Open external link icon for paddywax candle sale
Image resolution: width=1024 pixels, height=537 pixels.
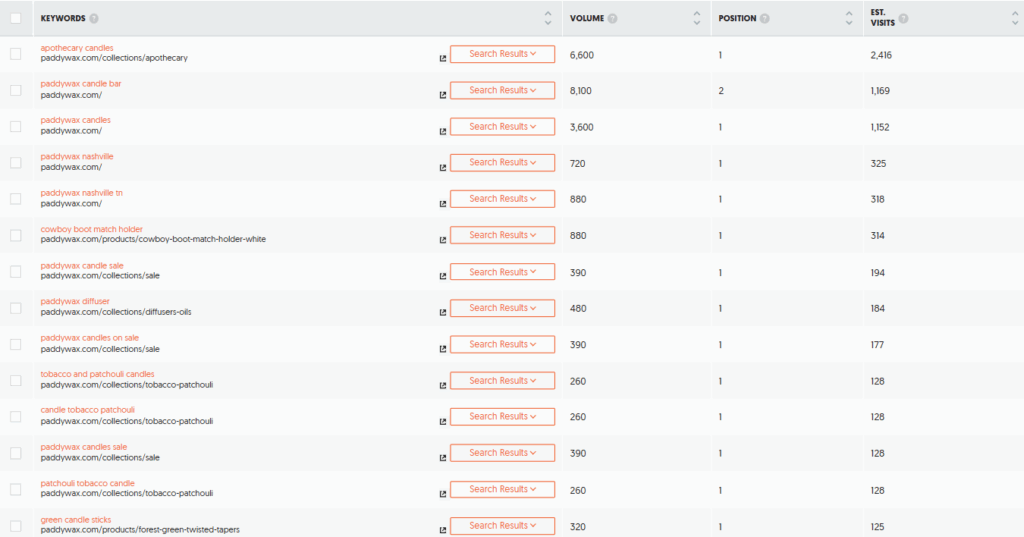[443, 276]
